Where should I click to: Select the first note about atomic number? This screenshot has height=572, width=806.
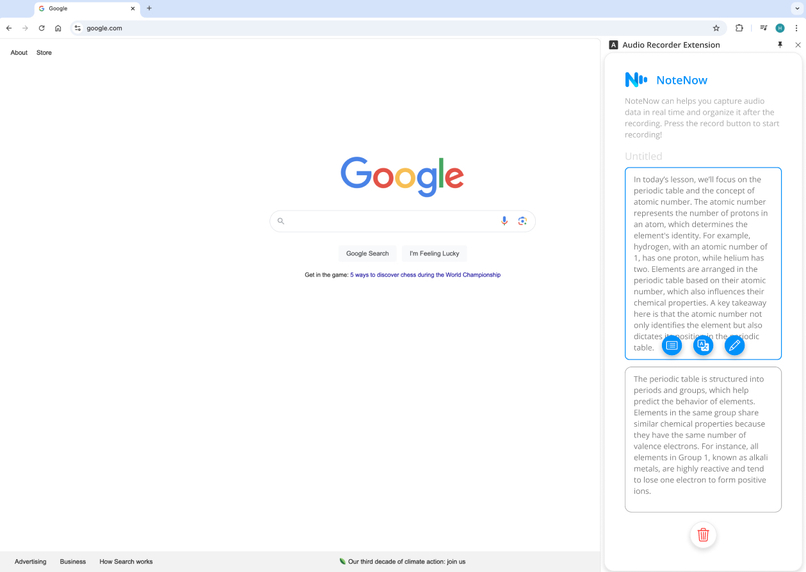(x=703, y=263)
